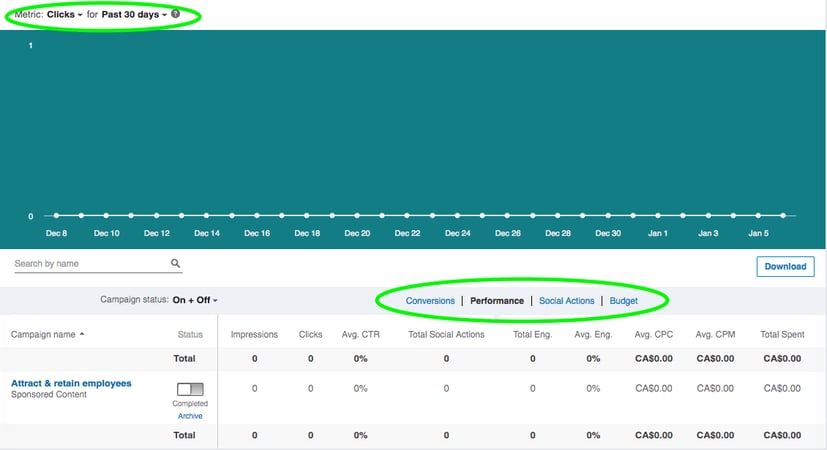Click the Dec 8 data point on chart

56,215
